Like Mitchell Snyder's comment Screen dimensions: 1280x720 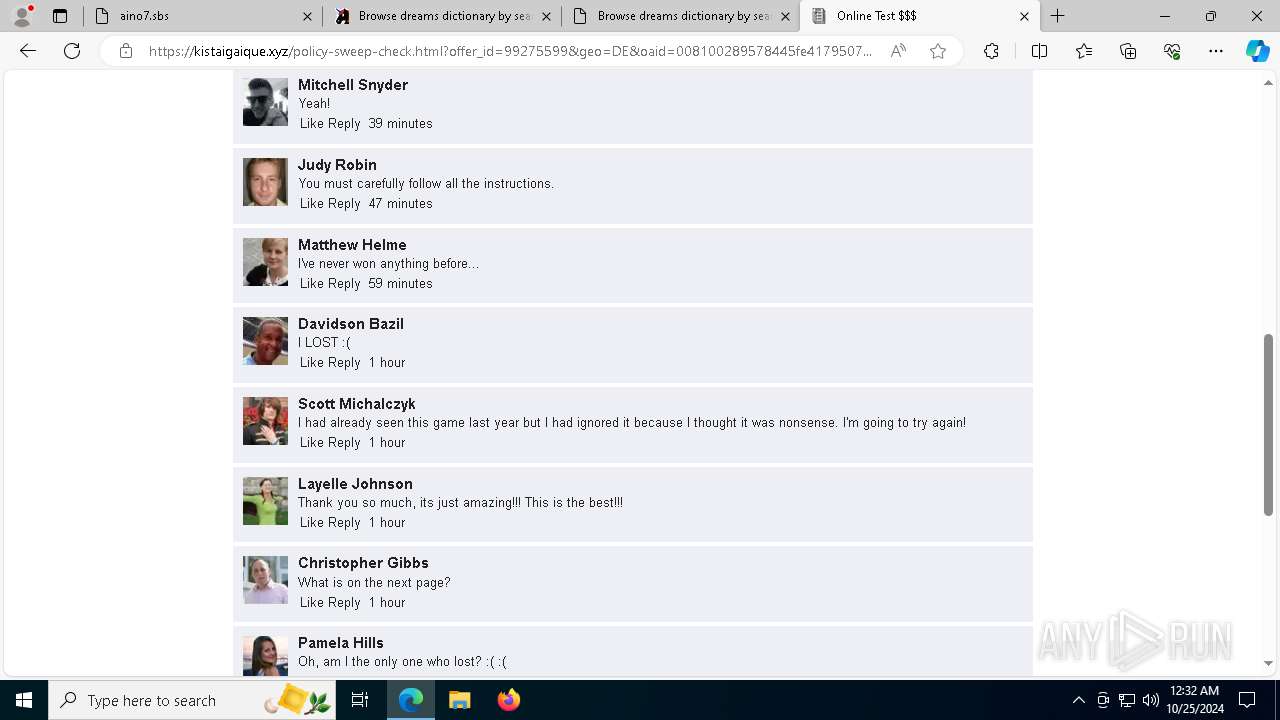click(x=312, y=123)
